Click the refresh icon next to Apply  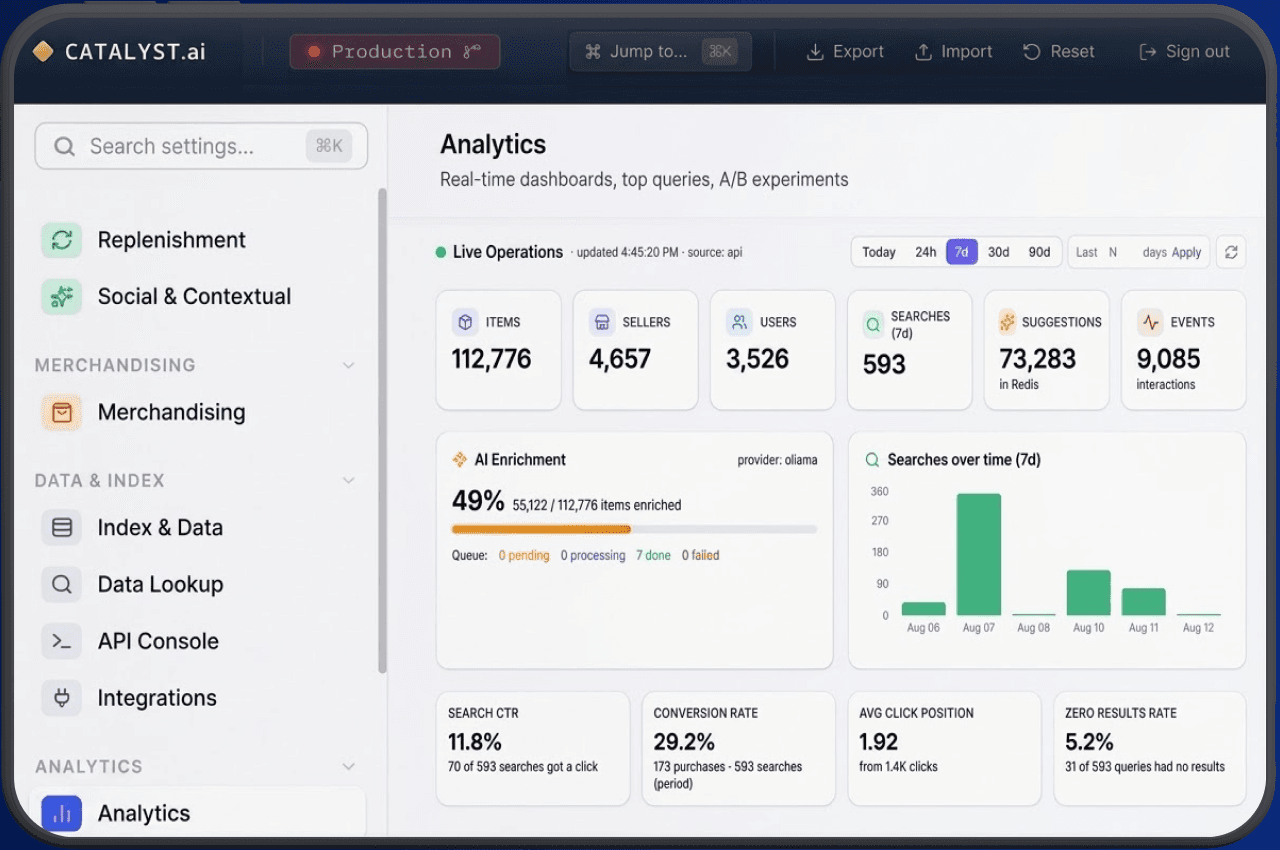[x=1231, y=252]
